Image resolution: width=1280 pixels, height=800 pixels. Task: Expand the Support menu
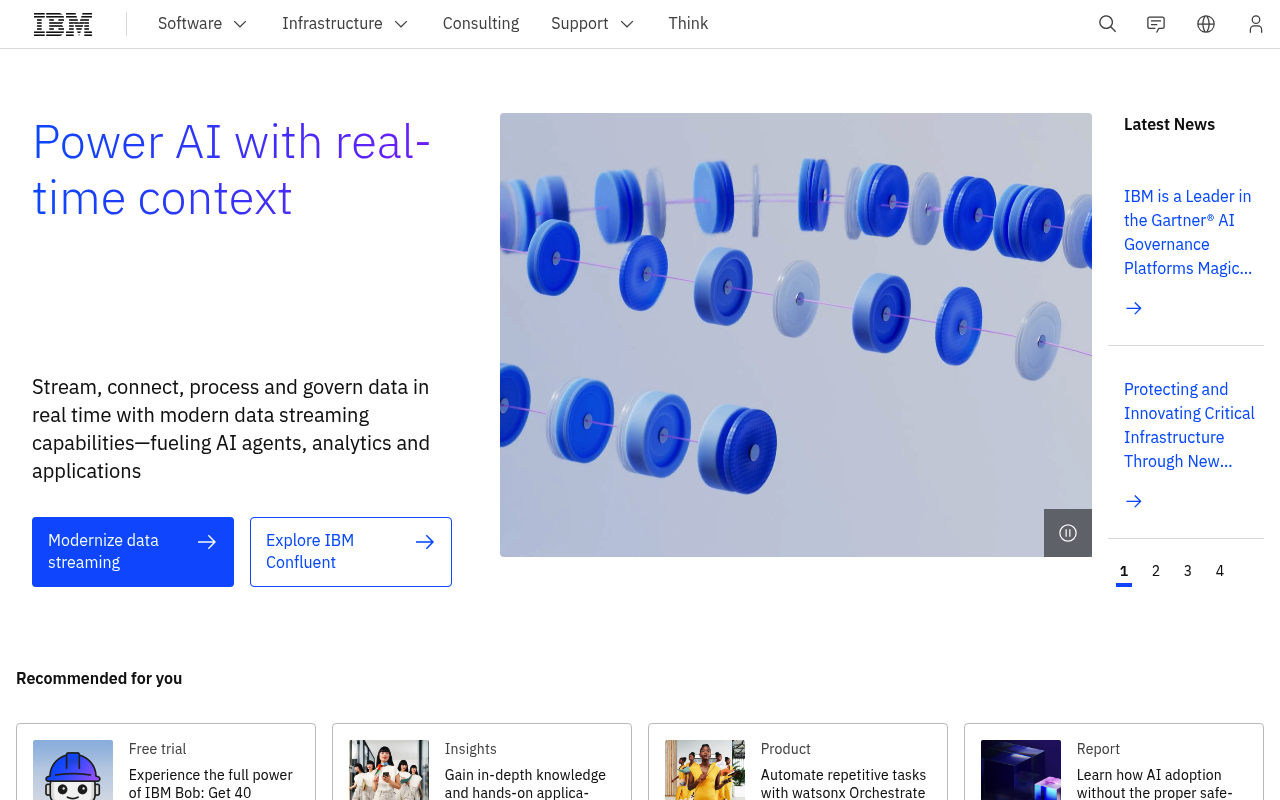(x=592, y=24)
